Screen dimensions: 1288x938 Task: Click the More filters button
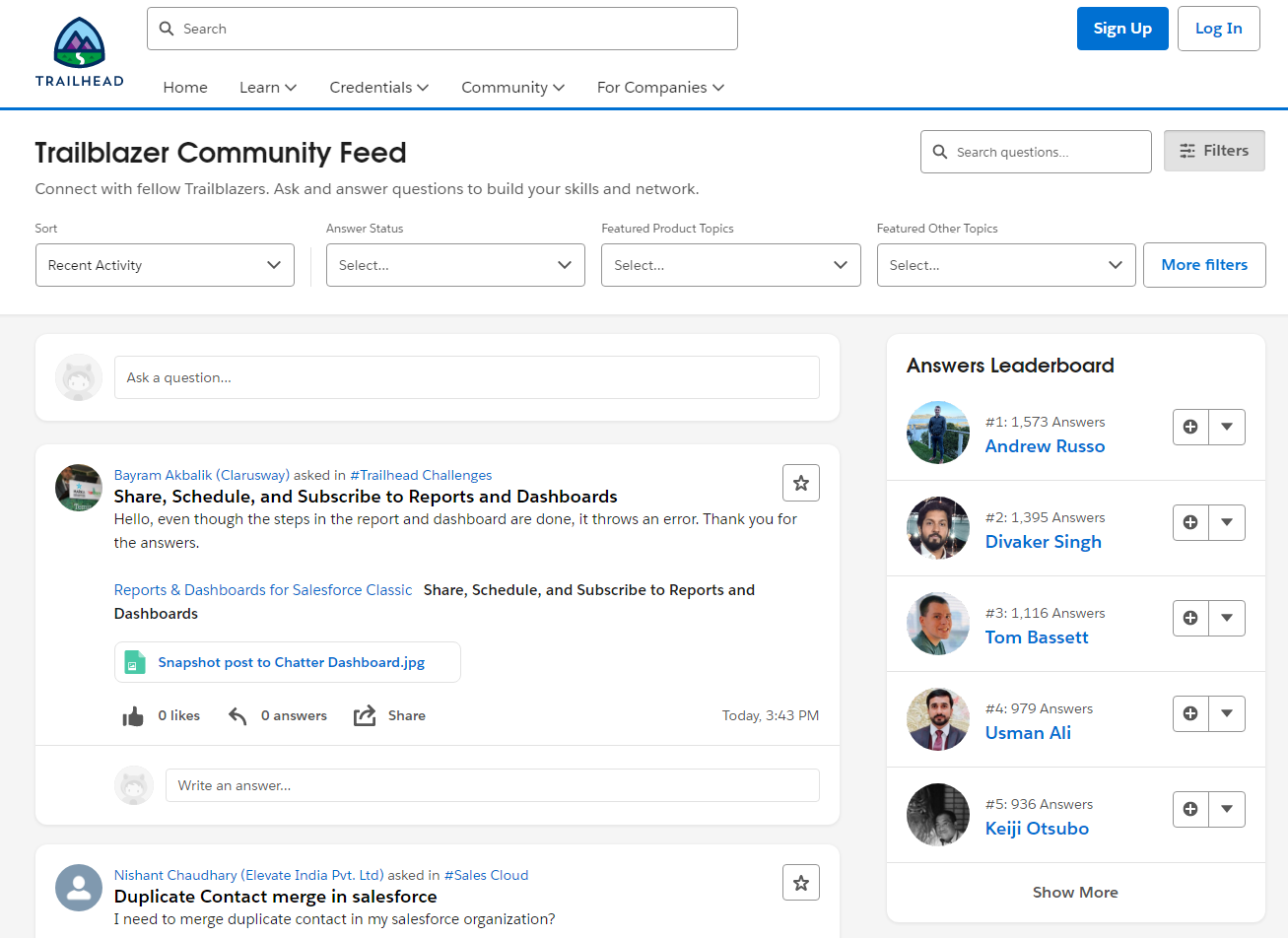(1204, 265)
